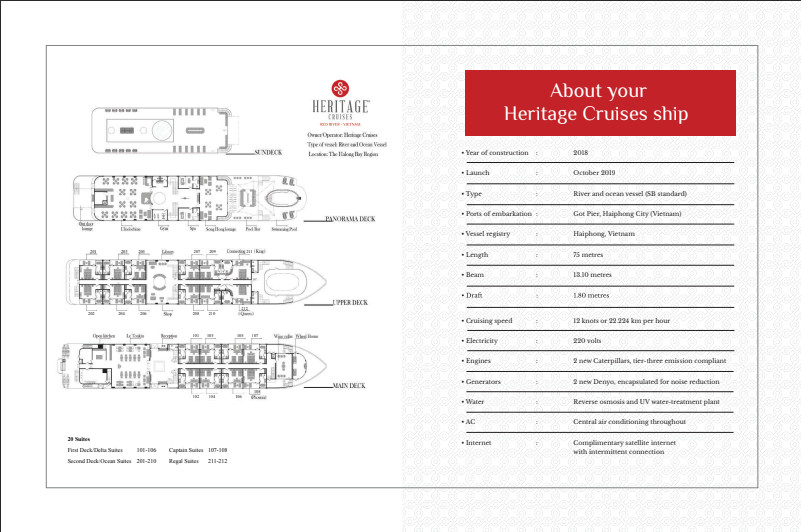Click the value '1.80 metres'
Screen dimensions: 801x532
(x=591, y=295)
